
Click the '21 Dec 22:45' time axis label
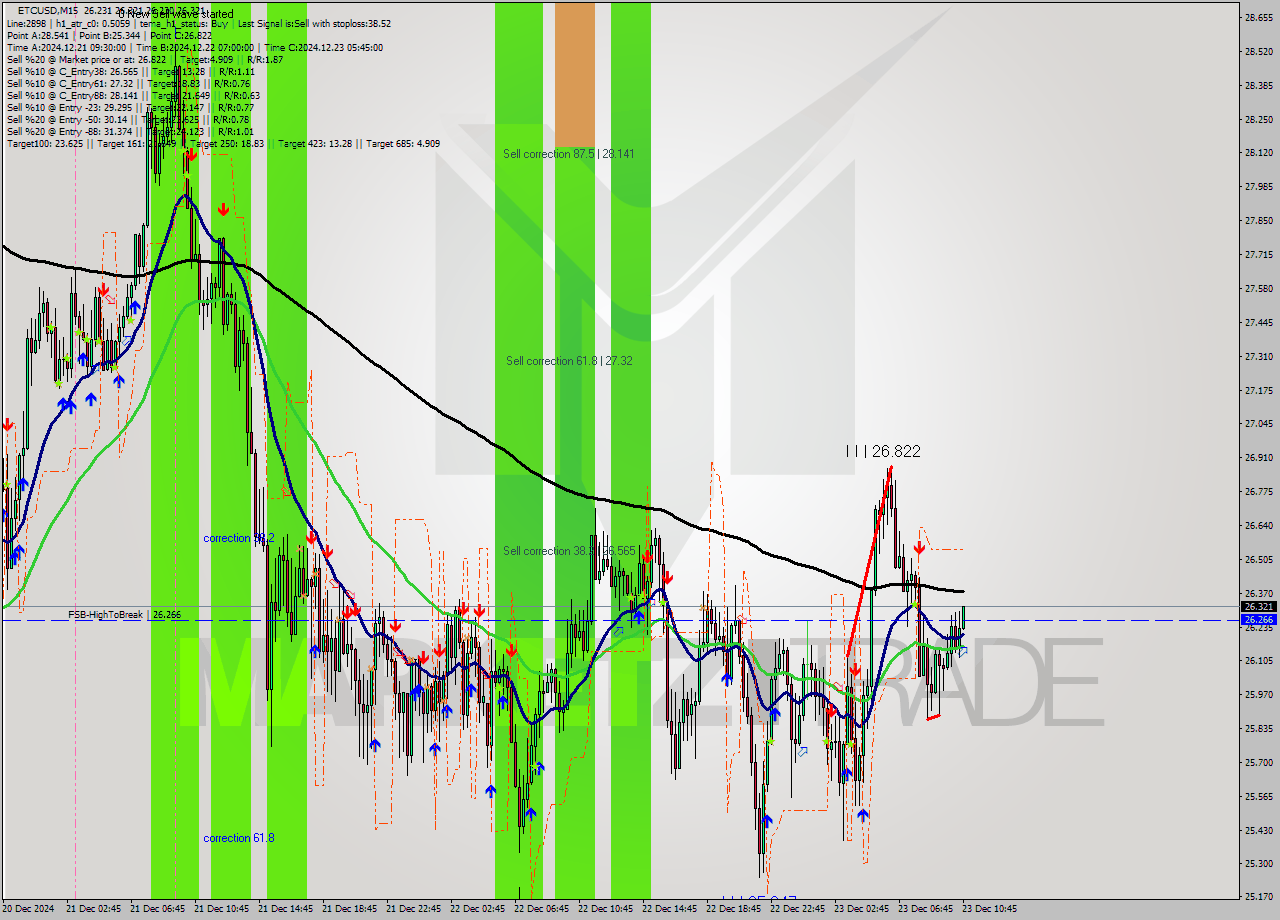point(414,909)
